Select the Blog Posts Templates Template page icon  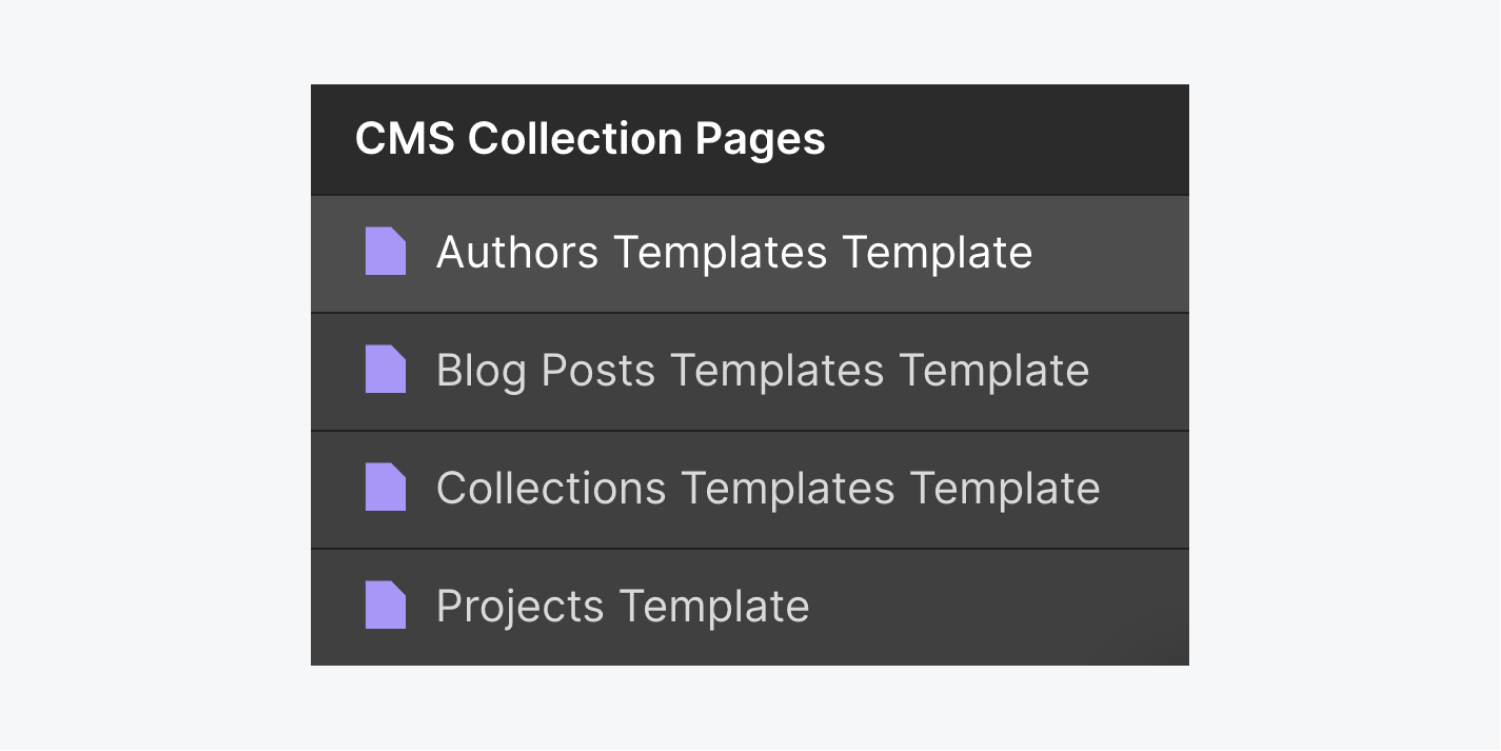386,371
